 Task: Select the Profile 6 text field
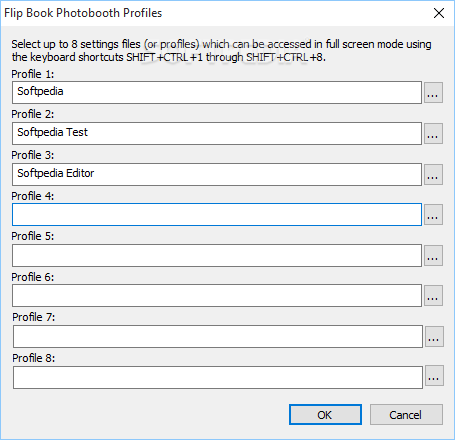click(217, 295)
